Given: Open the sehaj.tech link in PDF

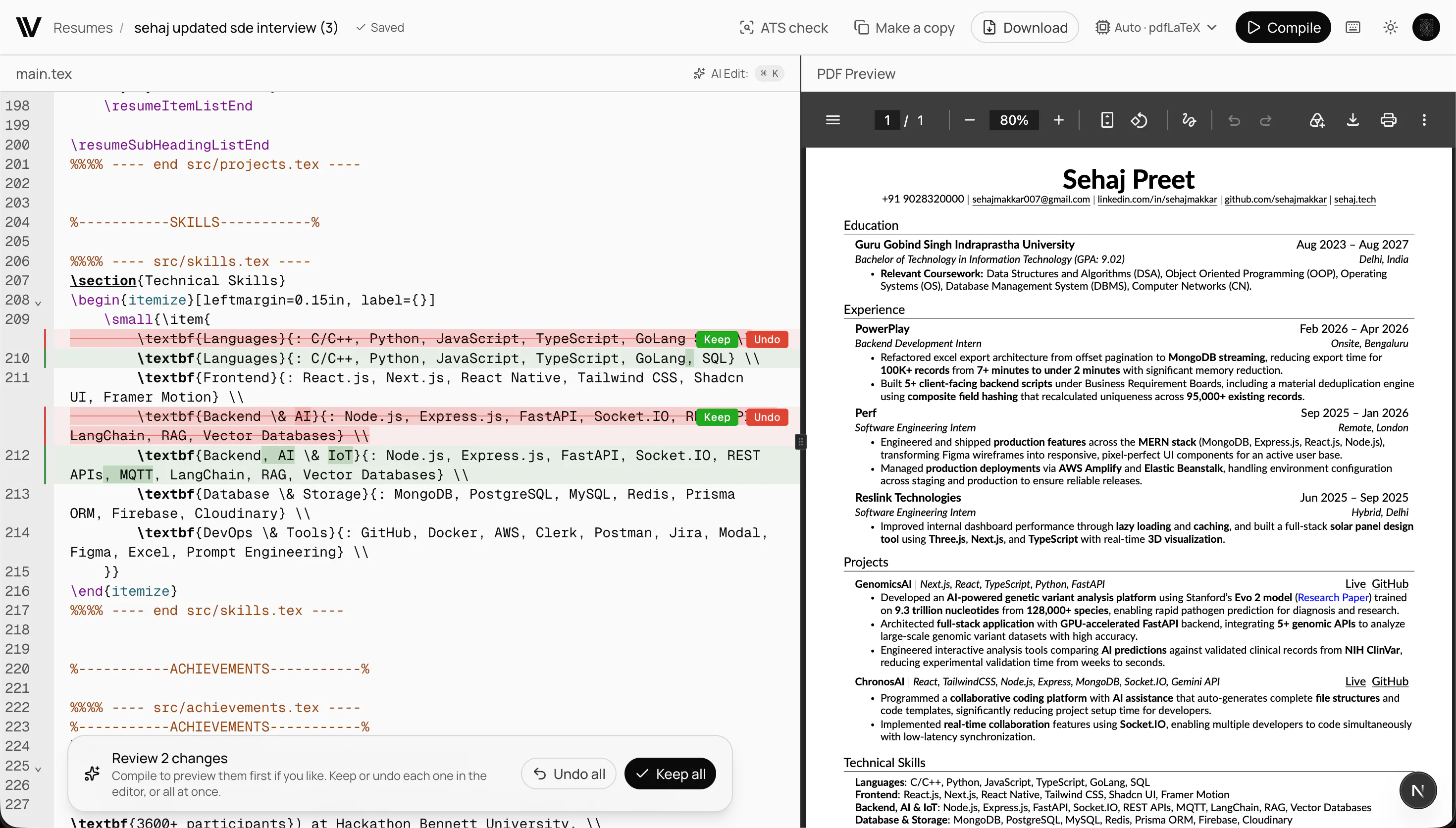Looking at the screenshot, I should tap(1354, 199).
